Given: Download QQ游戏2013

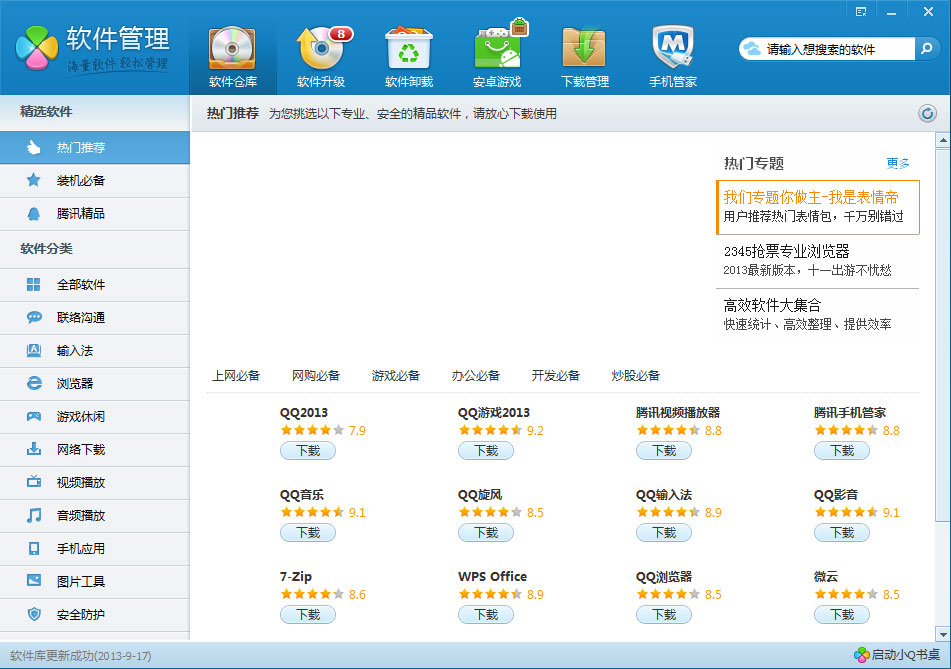Looking at the screenshot, I should click(486, 451).
